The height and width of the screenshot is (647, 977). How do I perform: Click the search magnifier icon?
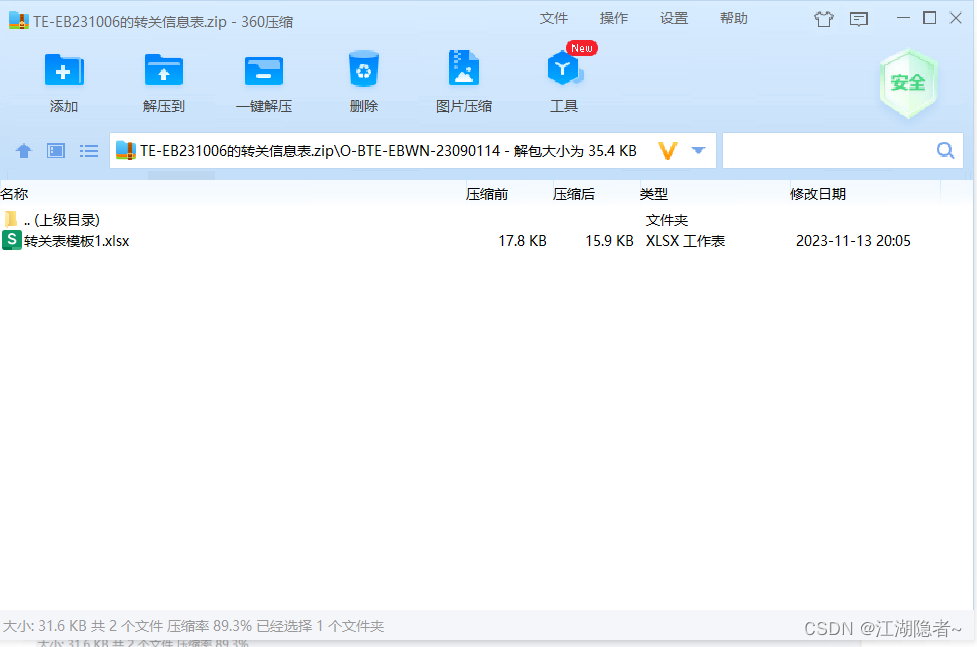945,150
